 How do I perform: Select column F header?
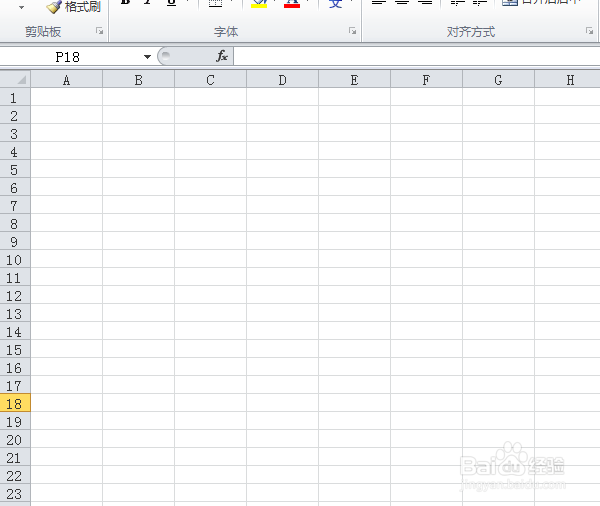click(426, 80)
